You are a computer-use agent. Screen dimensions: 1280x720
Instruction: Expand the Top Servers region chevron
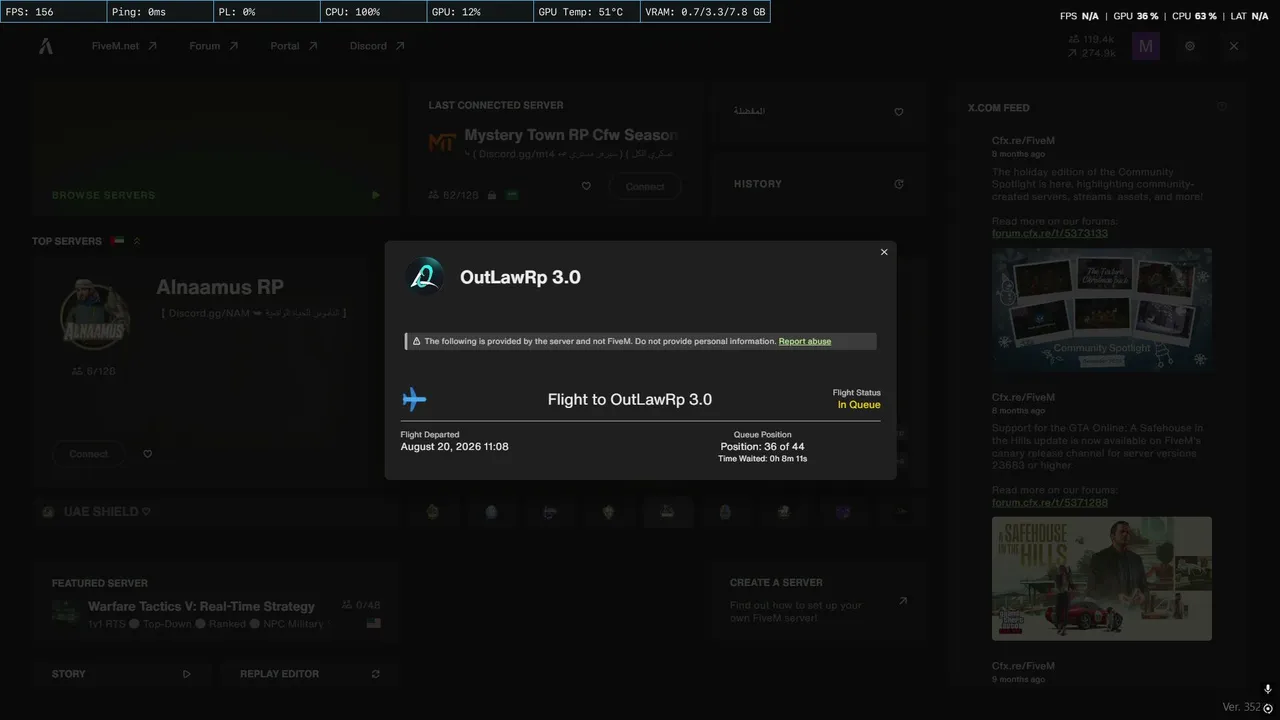tap(137, 241)
